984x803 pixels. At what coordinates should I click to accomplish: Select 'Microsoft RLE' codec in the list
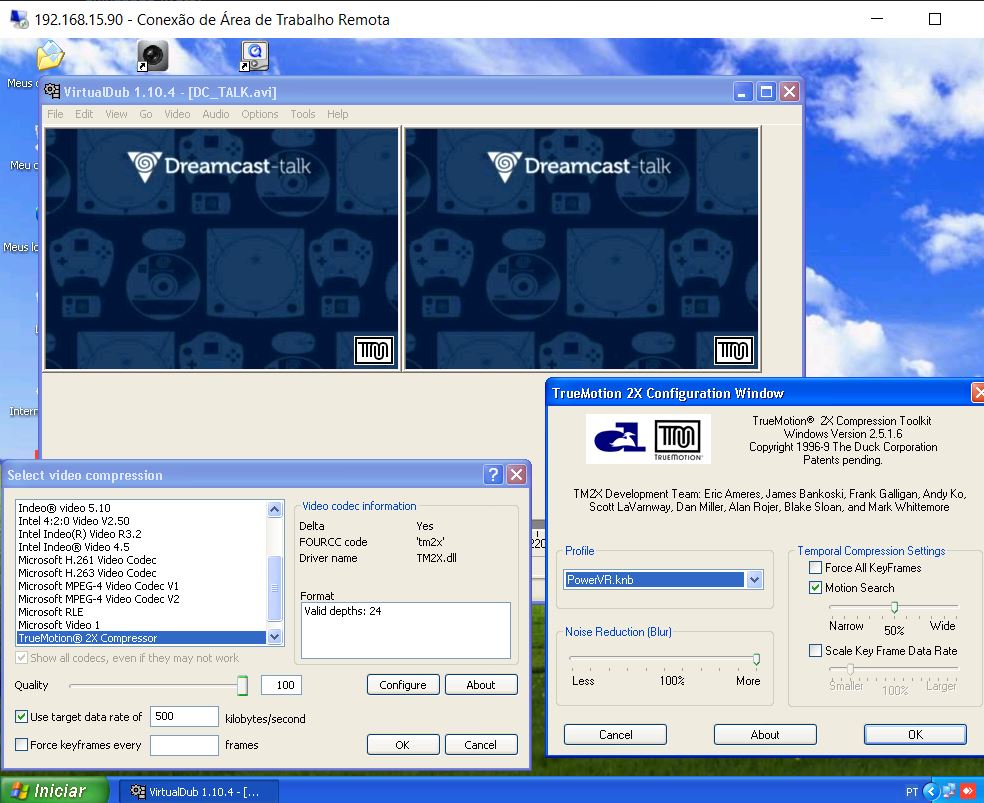pyautogui.click(x=141, y=612)
